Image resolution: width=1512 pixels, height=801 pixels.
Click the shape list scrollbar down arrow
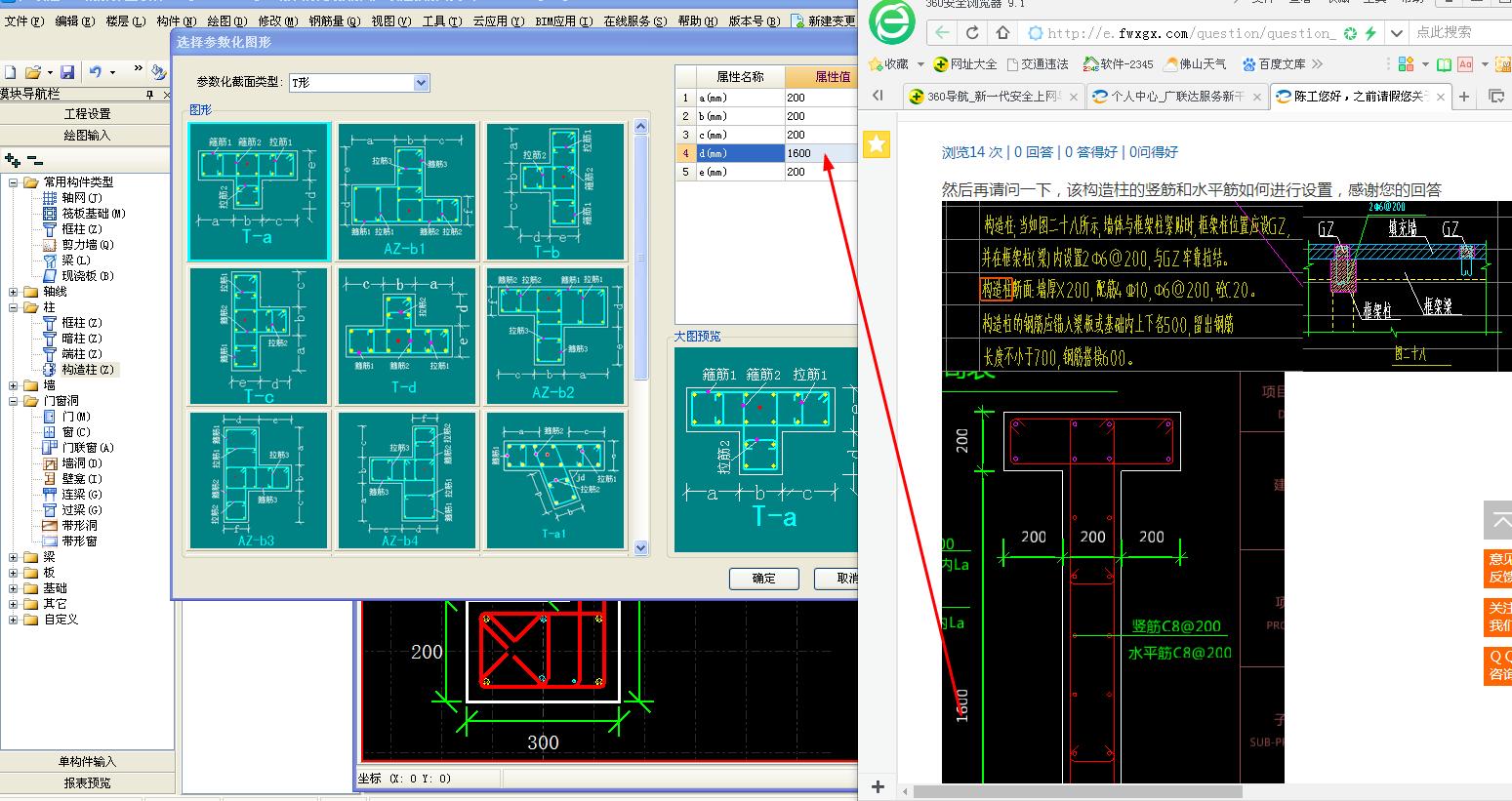[x=641, y=548]
